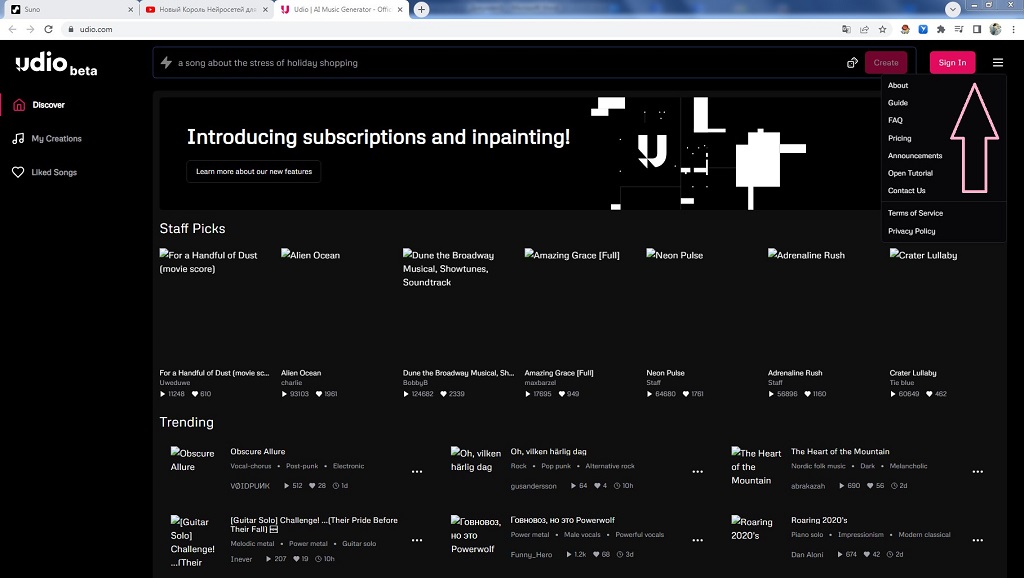The height and width of the screenshot is (578, 1024).
Task: Switch to the Suno browser tab
Action: click(x=68, y=9)
